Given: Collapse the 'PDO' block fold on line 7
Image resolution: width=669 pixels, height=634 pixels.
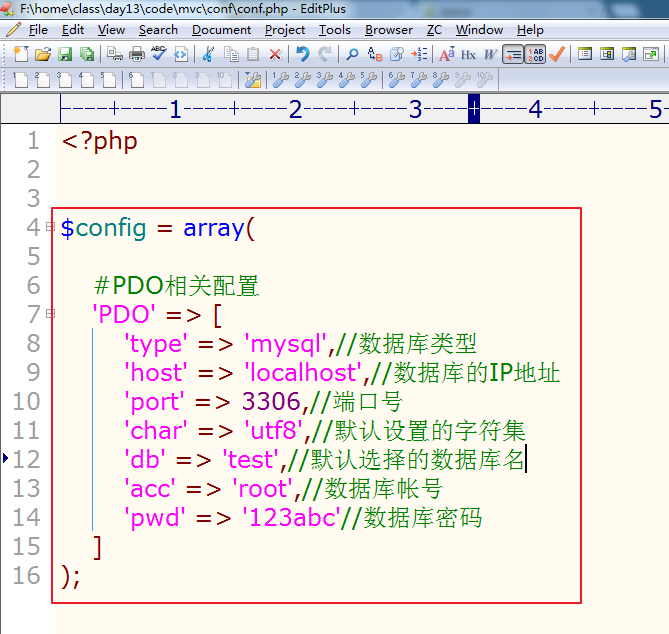Looking at the screenshot, I should (x=50, y=314).
